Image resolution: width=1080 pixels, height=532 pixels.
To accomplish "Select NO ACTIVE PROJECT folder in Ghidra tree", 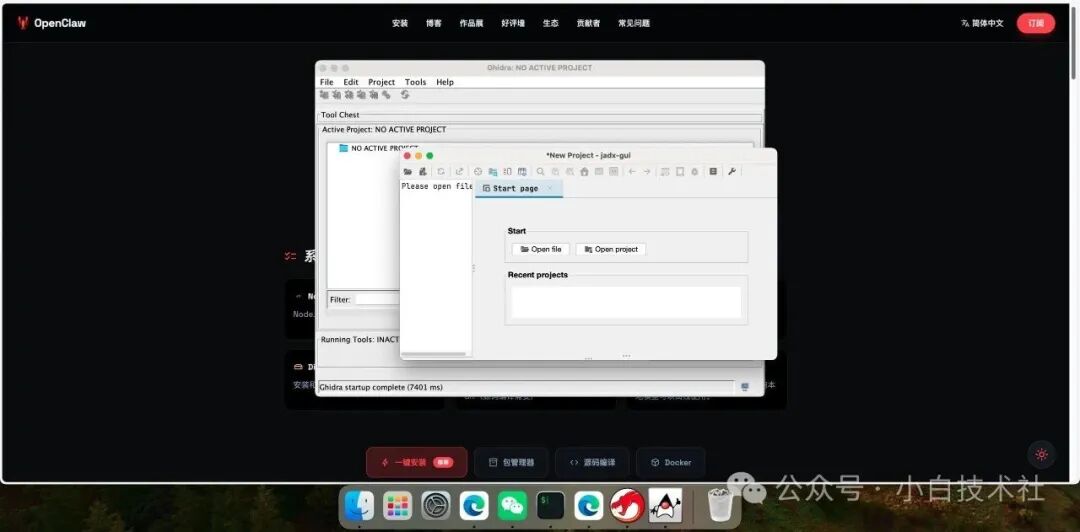I will [379, 148].
